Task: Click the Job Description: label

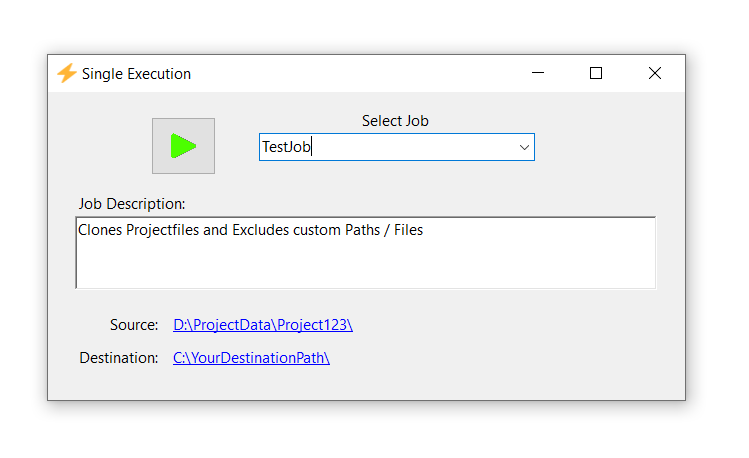Action: tap(132, 204)
